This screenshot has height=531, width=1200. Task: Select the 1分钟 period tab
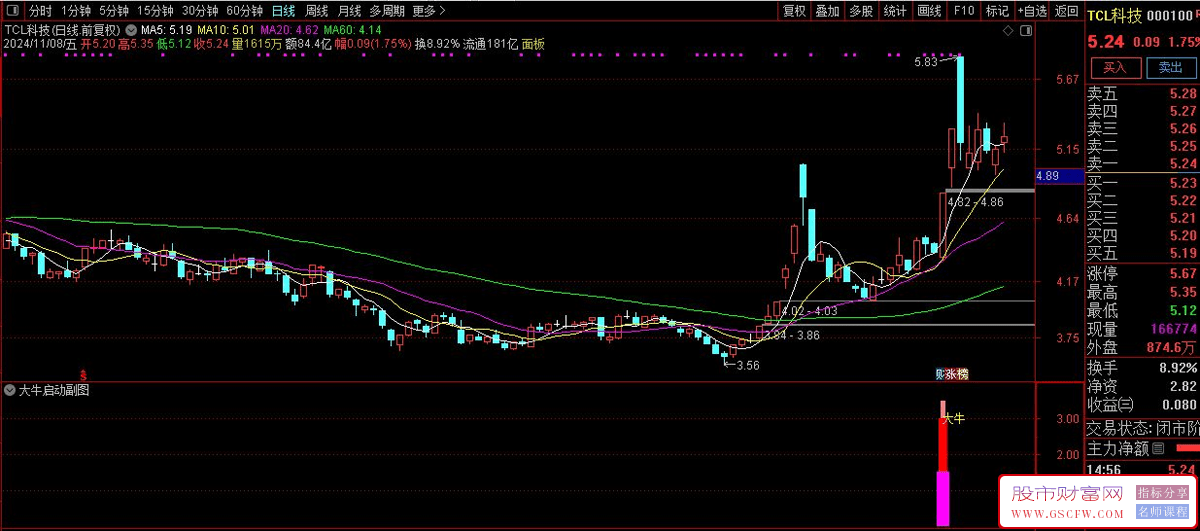click(76, 11)
